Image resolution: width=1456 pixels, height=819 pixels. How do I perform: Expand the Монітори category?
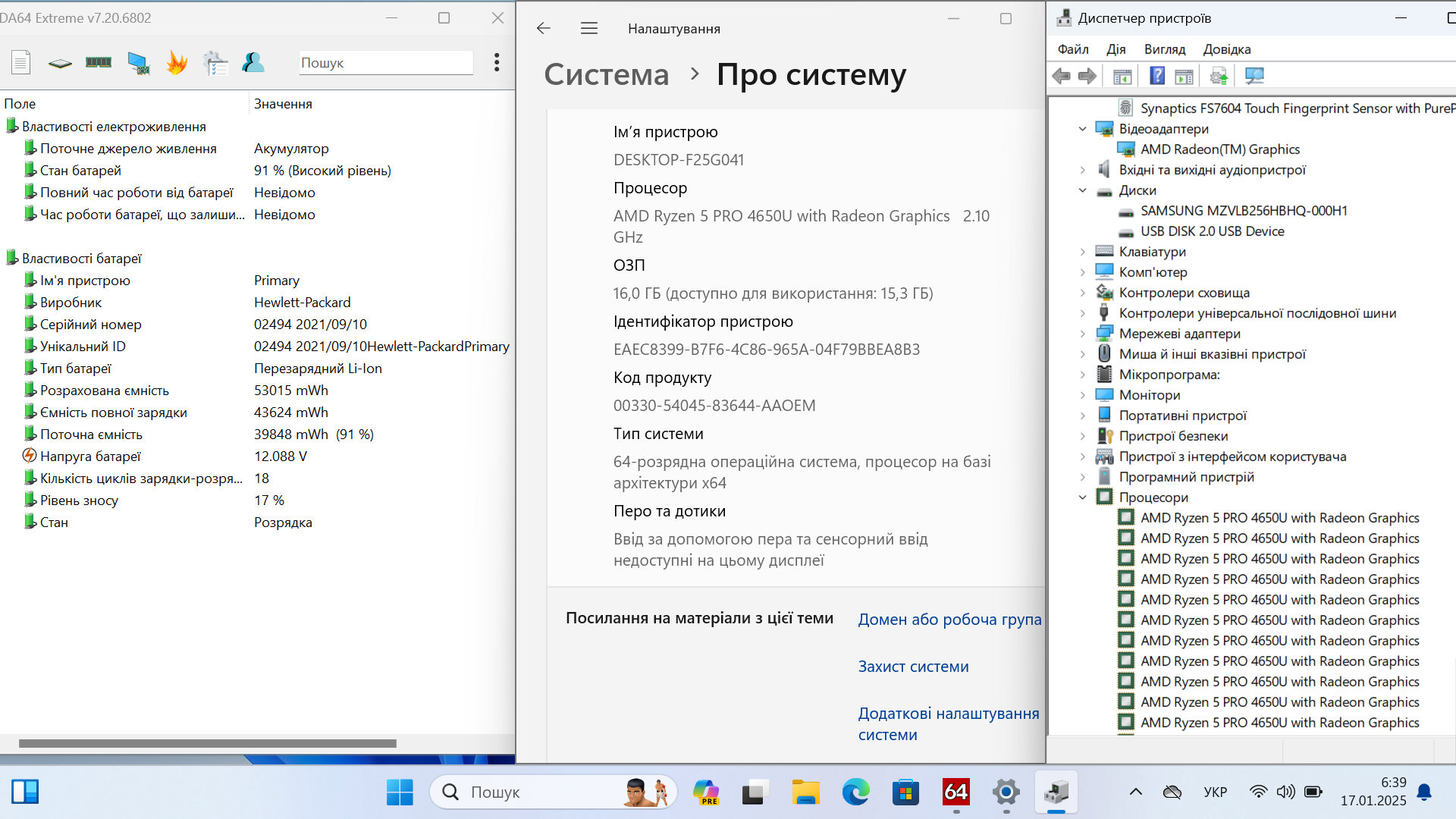[1083, 395]
